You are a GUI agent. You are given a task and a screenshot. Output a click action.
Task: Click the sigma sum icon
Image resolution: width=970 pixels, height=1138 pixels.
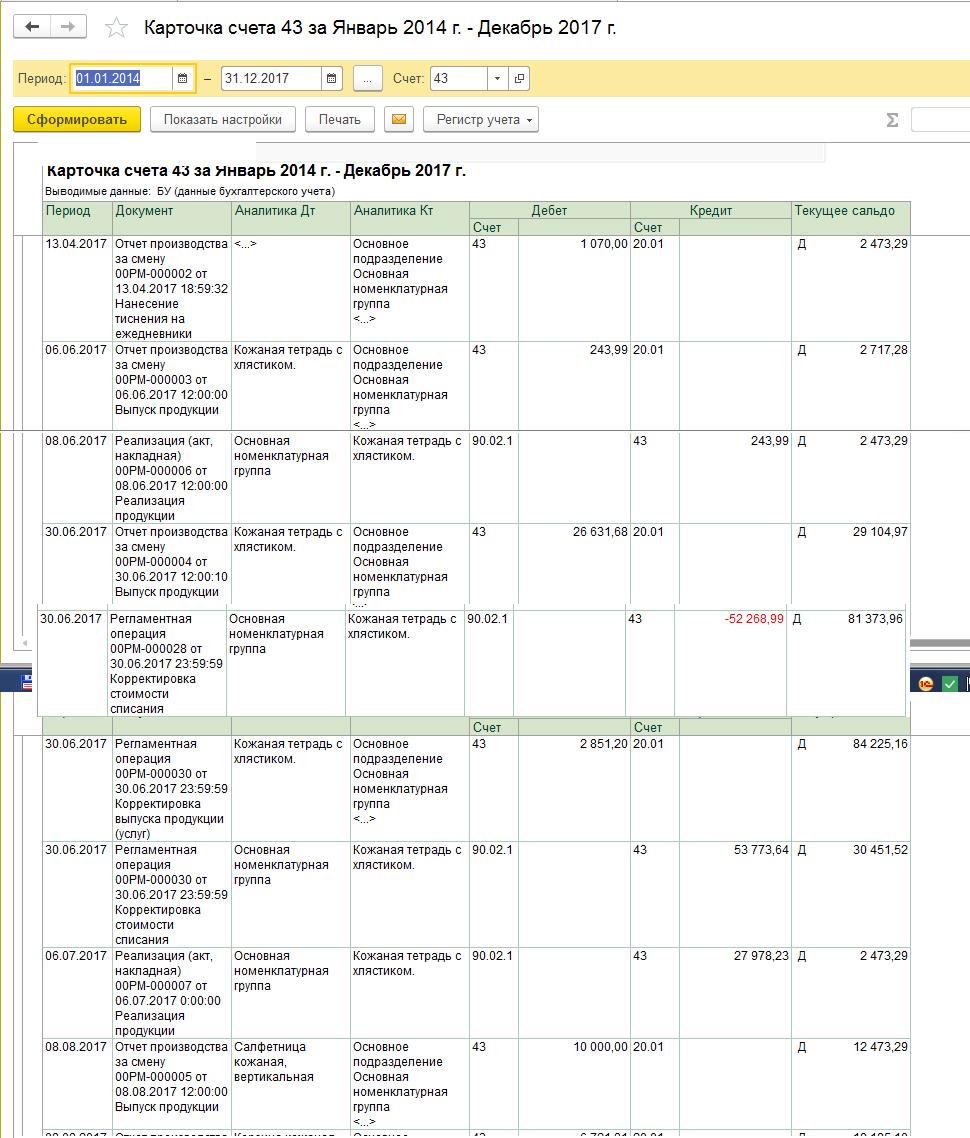click(892, 120)
